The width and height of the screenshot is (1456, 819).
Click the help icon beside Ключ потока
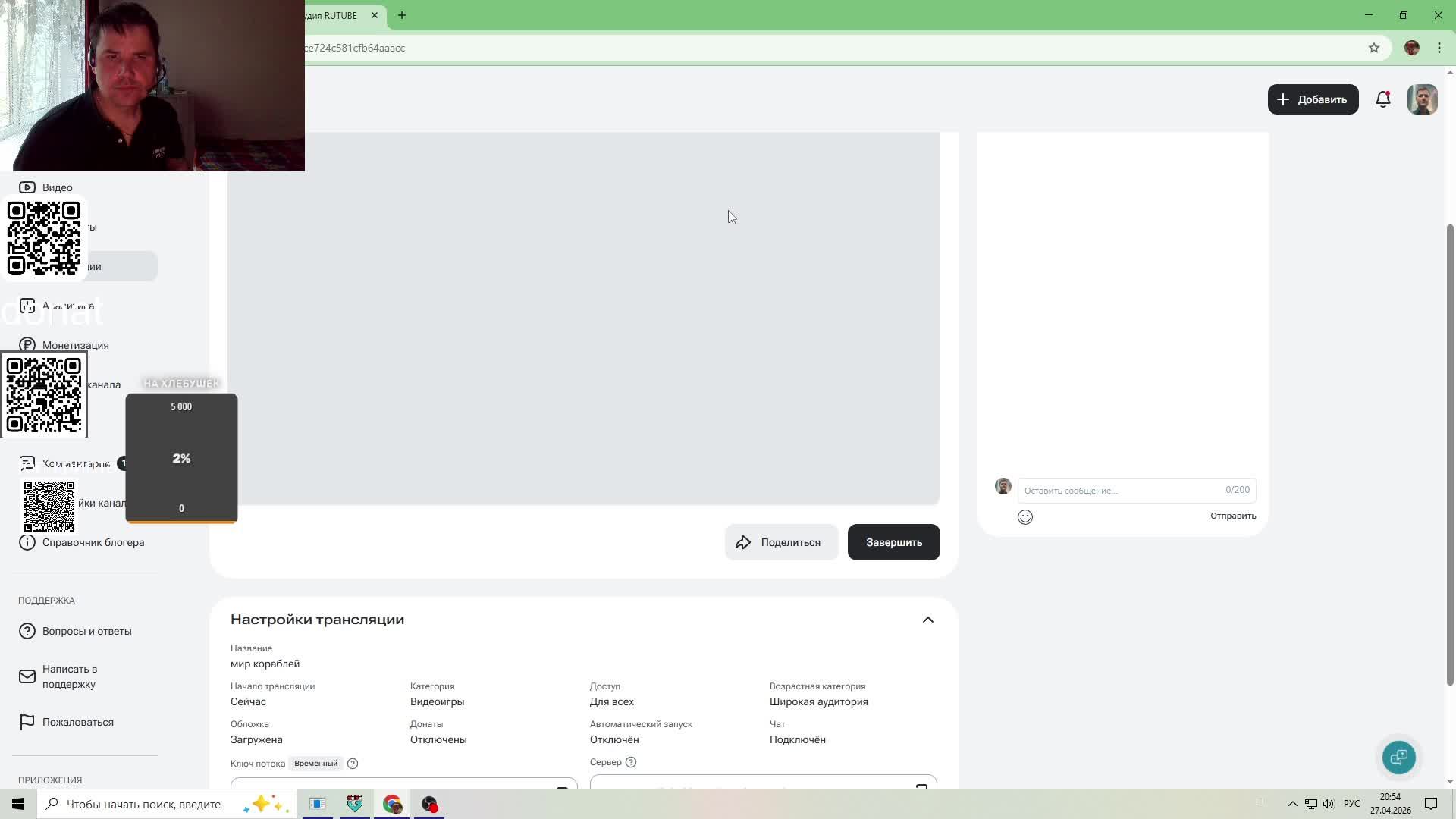point(353,764)
